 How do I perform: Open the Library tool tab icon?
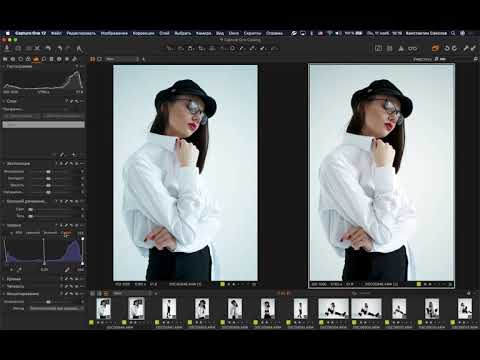pos(5,59)
